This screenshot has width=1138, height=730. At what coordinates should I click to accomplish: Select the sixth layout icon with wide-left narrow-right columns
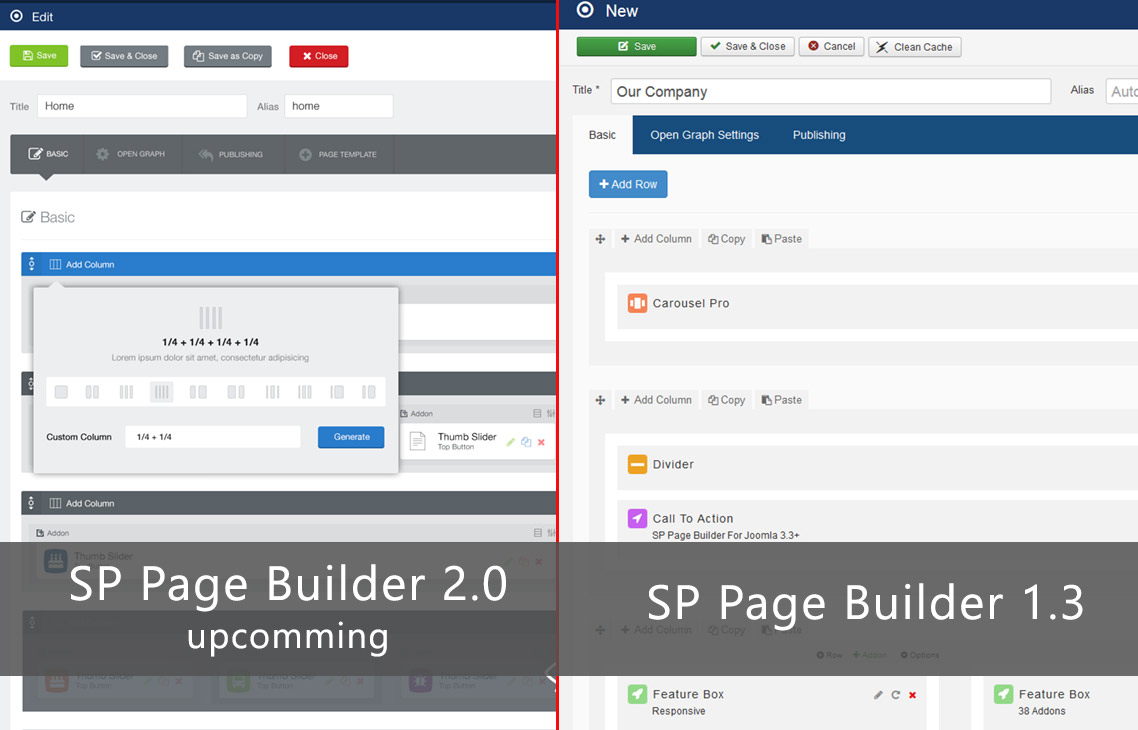point(236,392)
